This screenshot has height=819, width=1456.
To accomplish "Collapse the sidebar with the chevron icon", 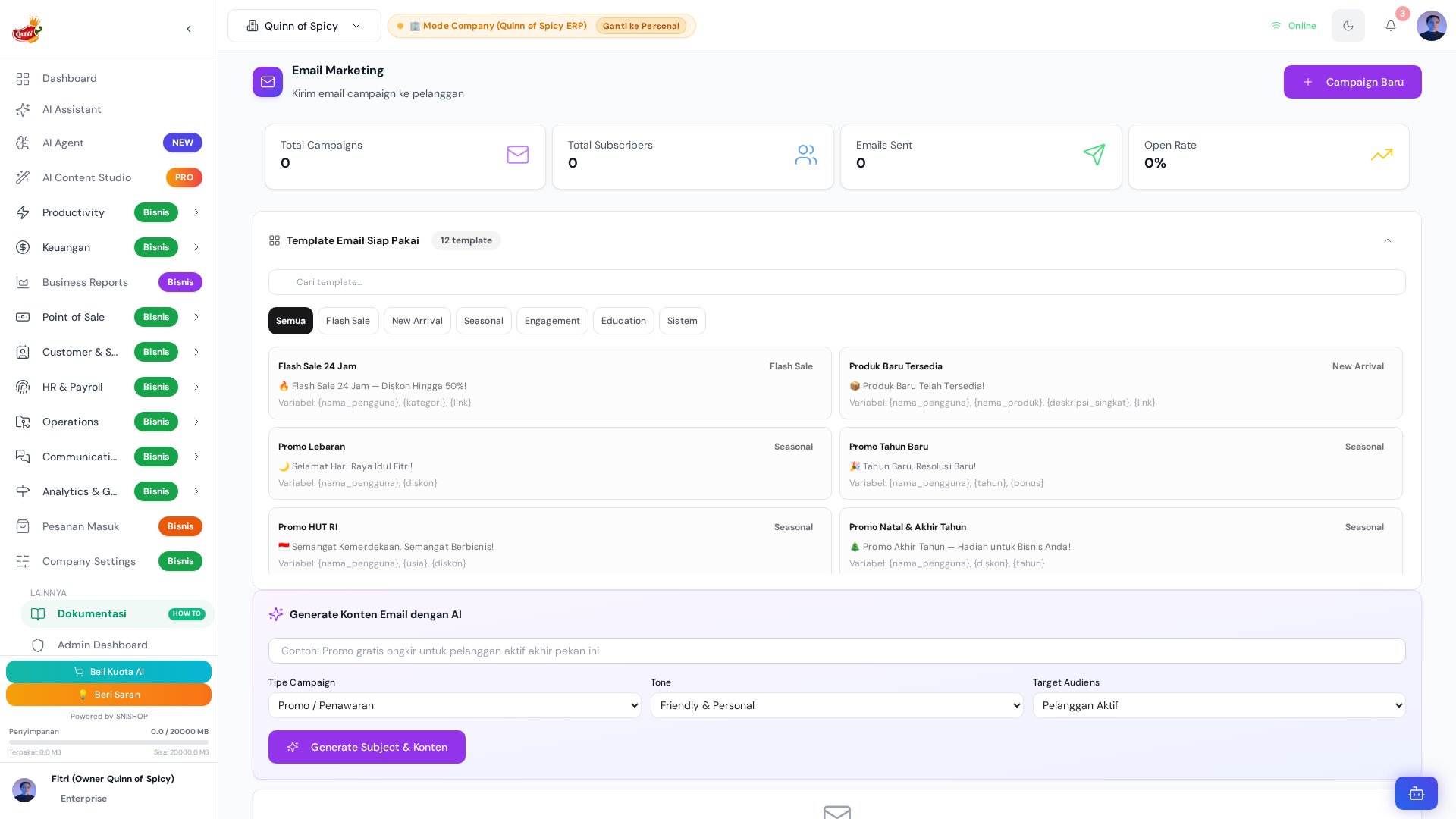I will tap(189, 29).
